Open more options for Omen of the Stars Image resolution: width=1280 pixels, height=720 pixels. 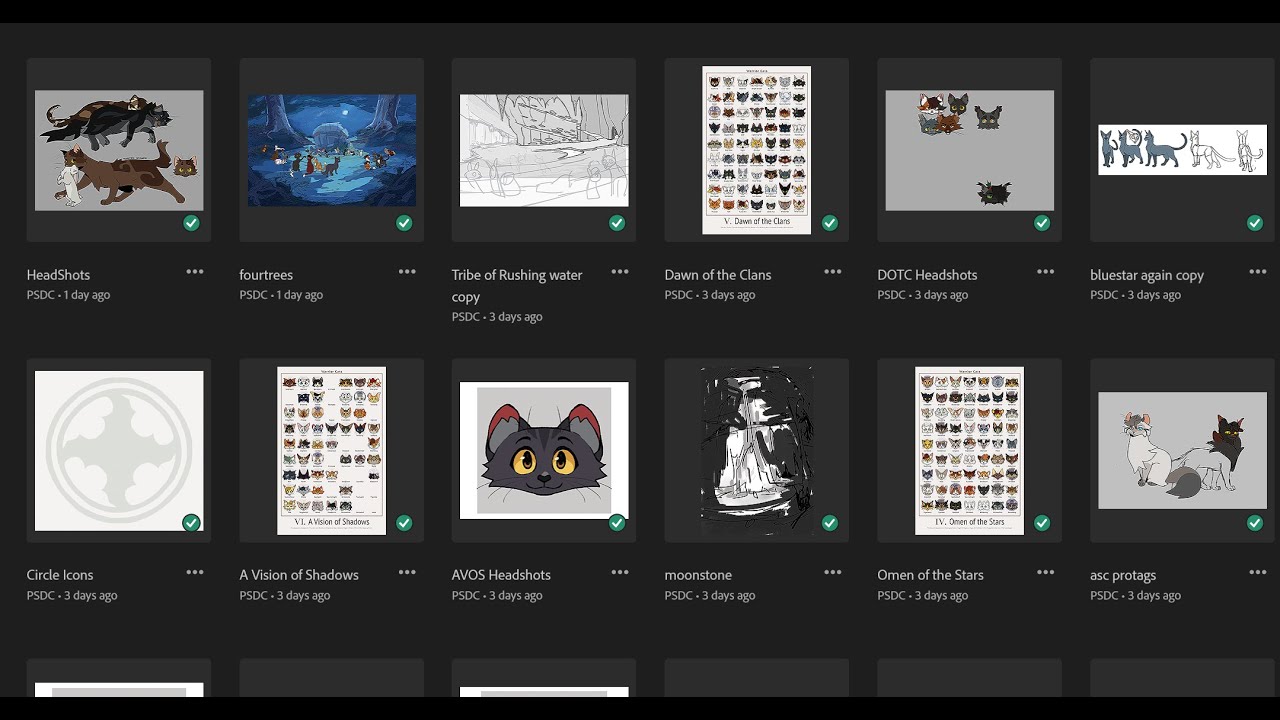point(1046,572)
